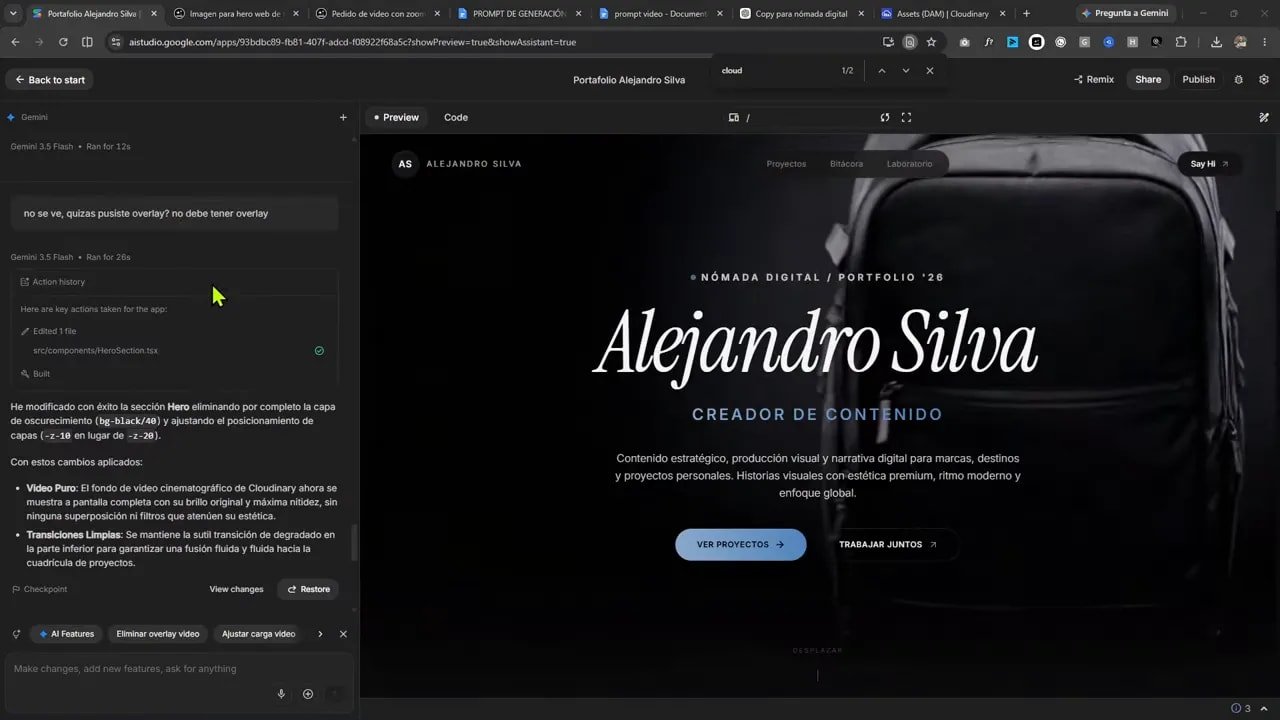This screenshot has height=720, width=1280.
Task: Switch to Assets (DAM) Cloudinary tab
Action: pyautogui.click(x=943, y=14)
